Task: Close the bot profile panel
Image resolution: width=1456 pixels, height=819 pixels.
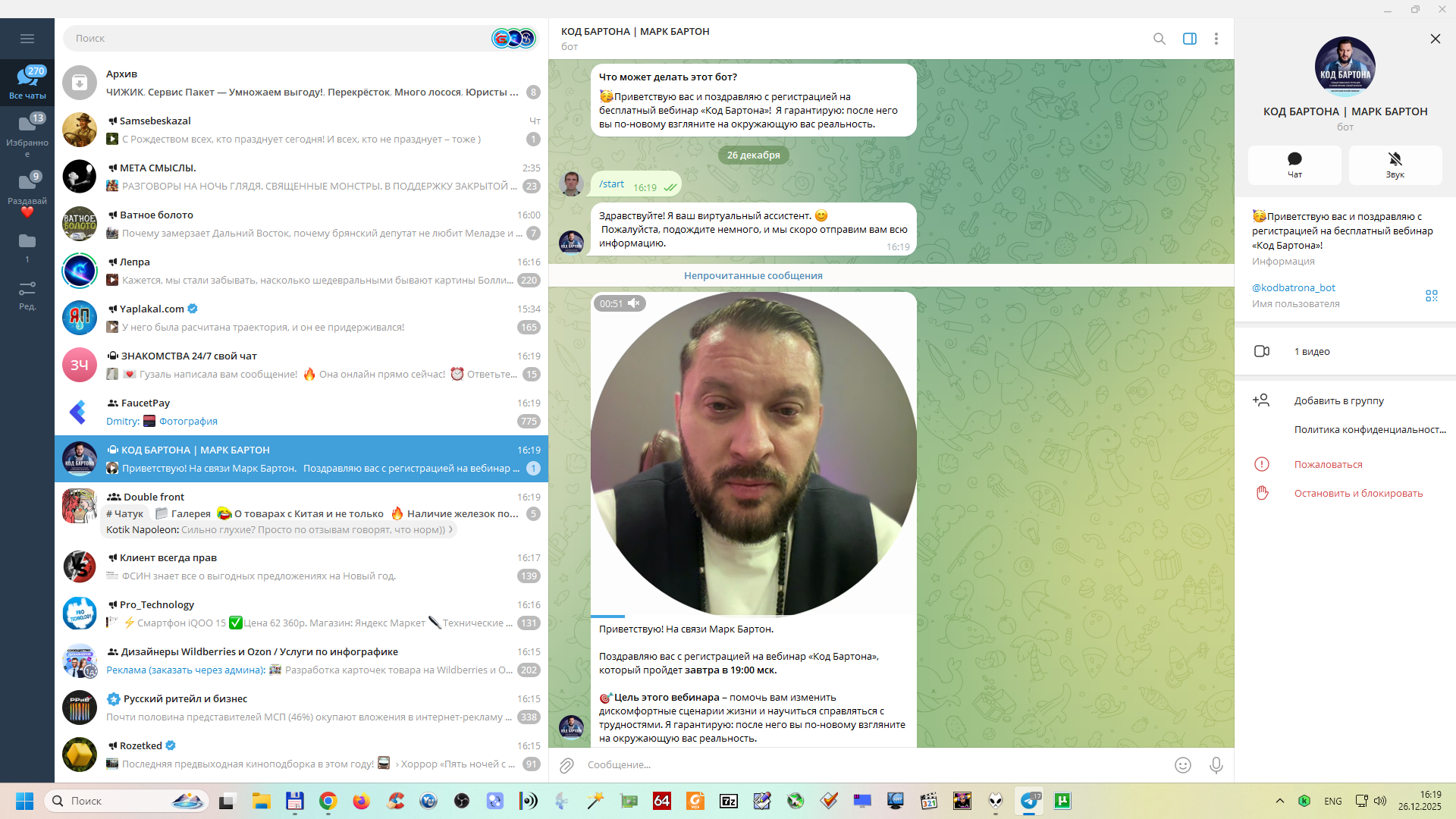Action: click(x=1435, y=39)
